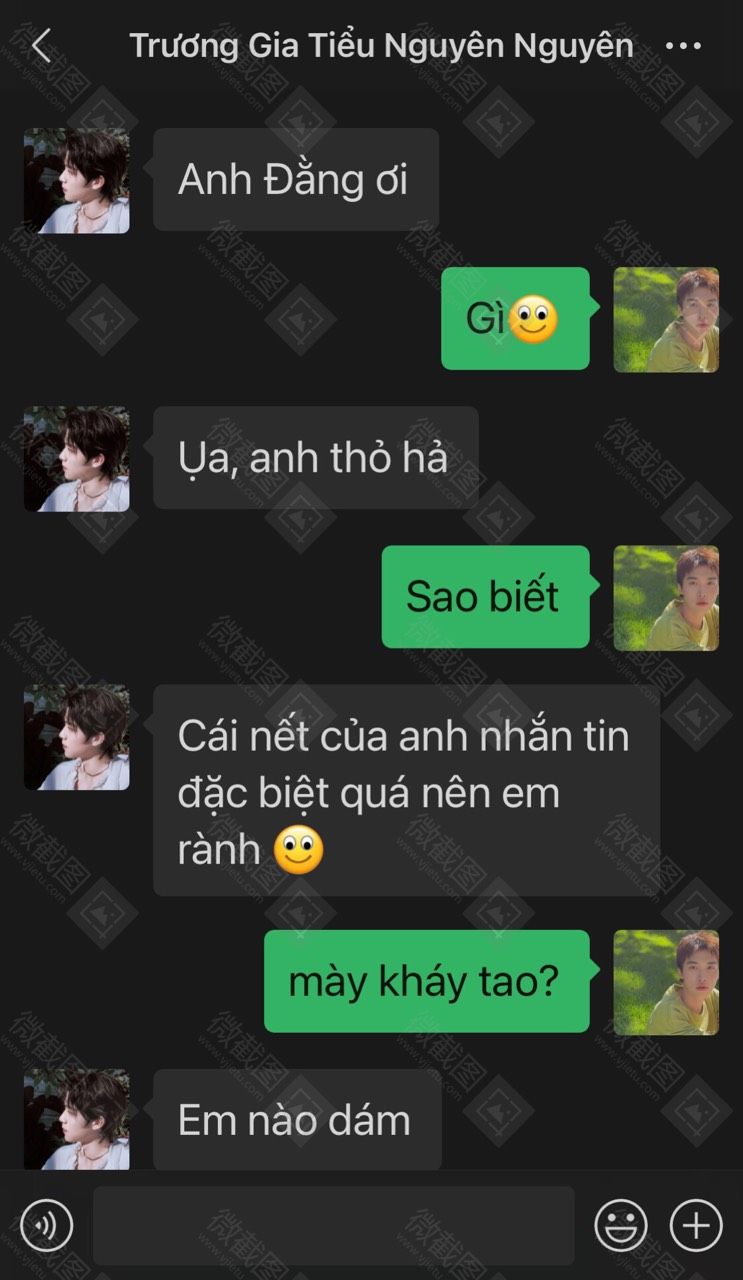
Task: Tap the voice message icon
Action: point(47,1224)
